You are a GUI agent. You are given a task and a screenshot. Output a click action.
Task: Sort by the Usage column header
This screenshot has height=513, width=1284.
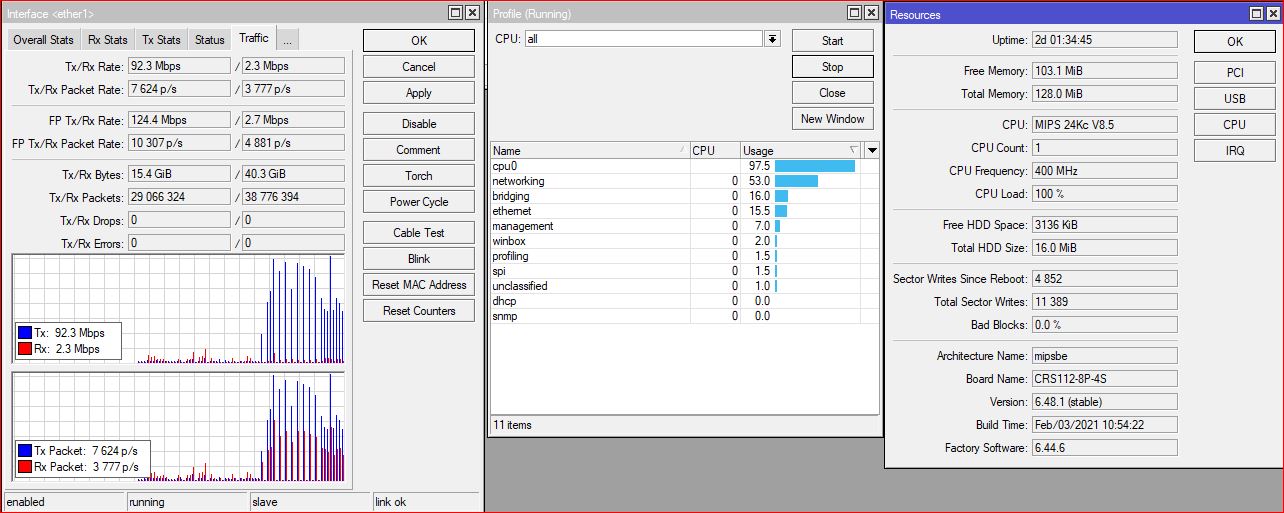[x=801, y=151]
